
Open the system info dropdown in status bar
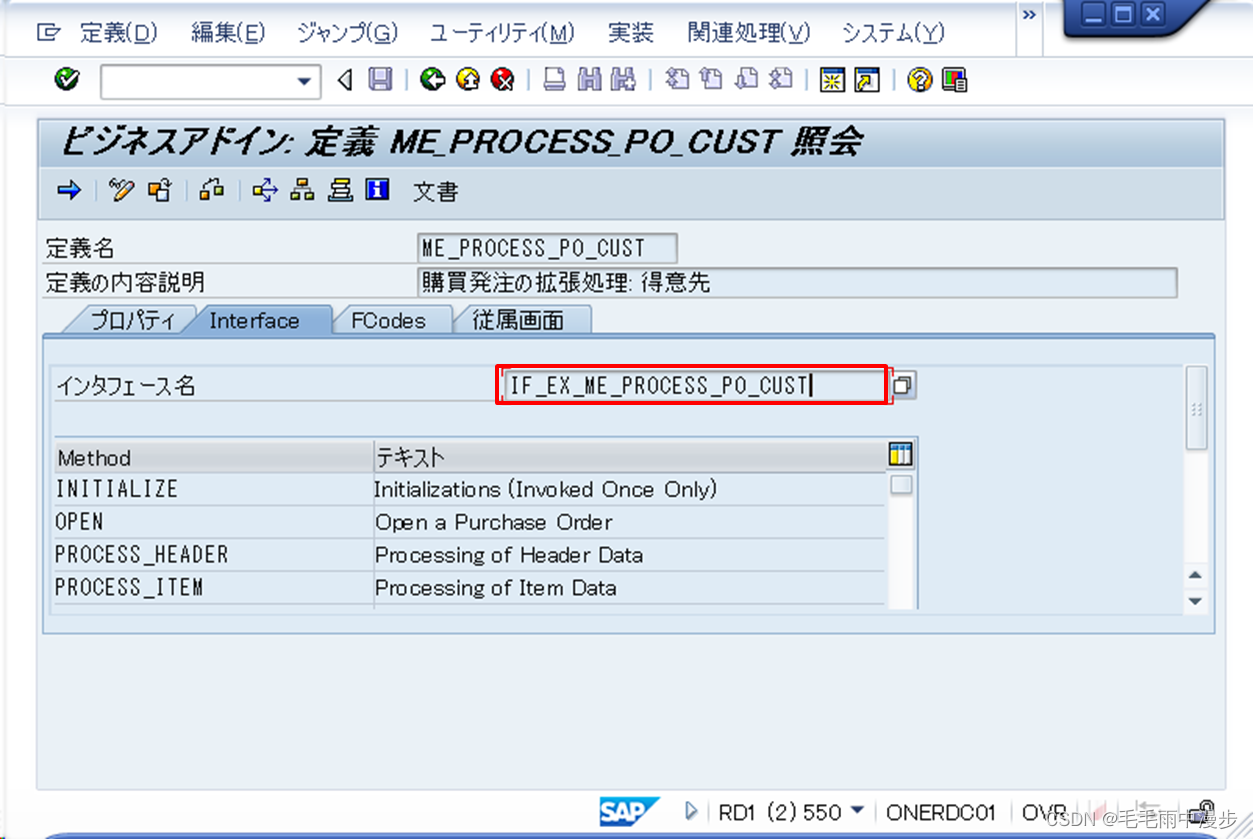[857, 811]
